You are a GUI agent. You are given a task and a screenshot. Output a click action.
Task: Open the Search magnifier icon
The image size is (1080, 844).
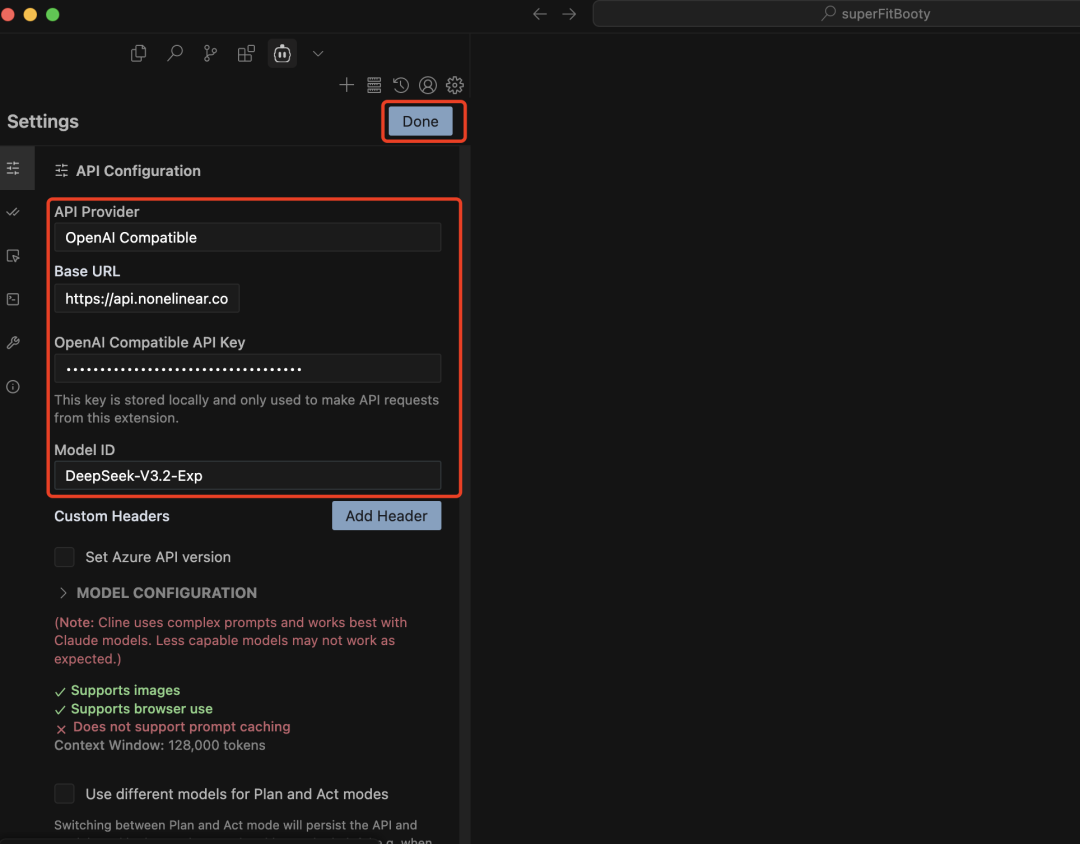175,53
